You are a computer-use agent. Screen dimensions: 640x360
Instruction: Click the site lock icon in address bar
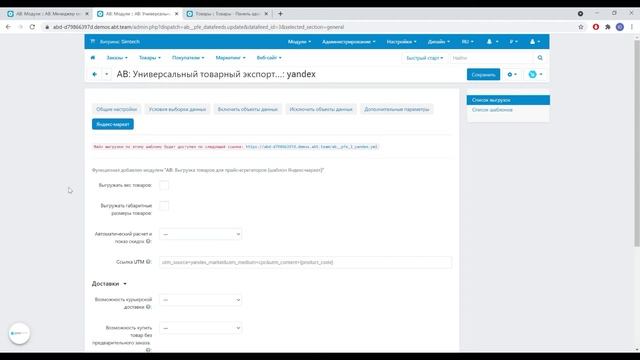[47, 27]
